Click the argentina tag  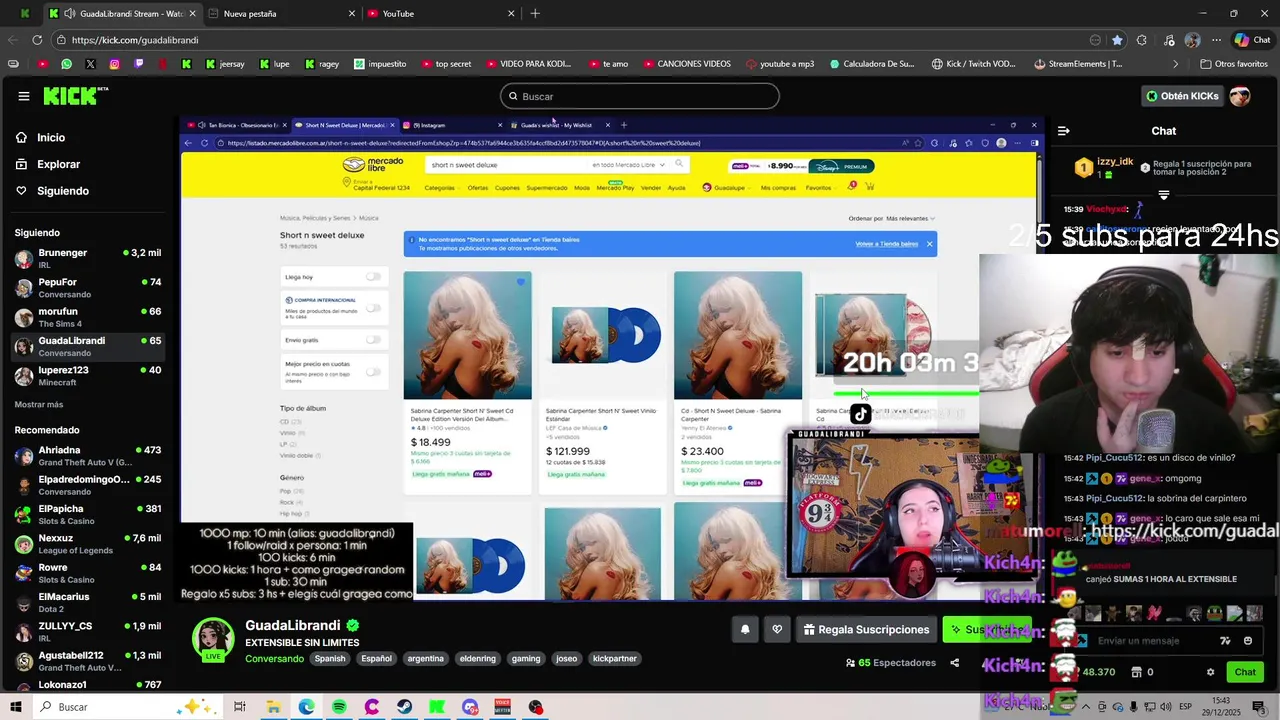pos(426,659)
